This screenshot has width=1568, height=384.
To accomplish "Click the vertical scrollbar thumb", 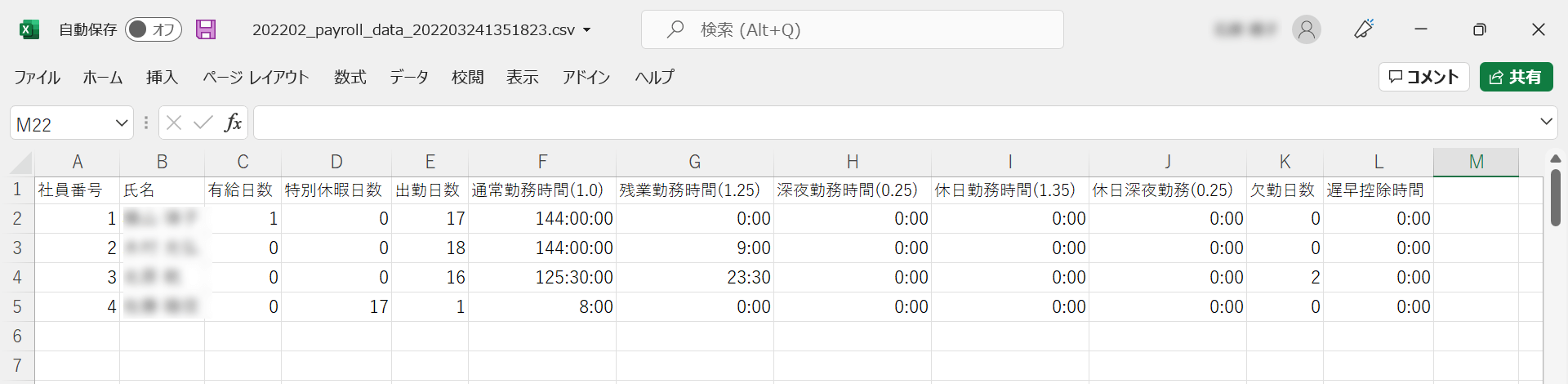I will [x=1555, y=196].
